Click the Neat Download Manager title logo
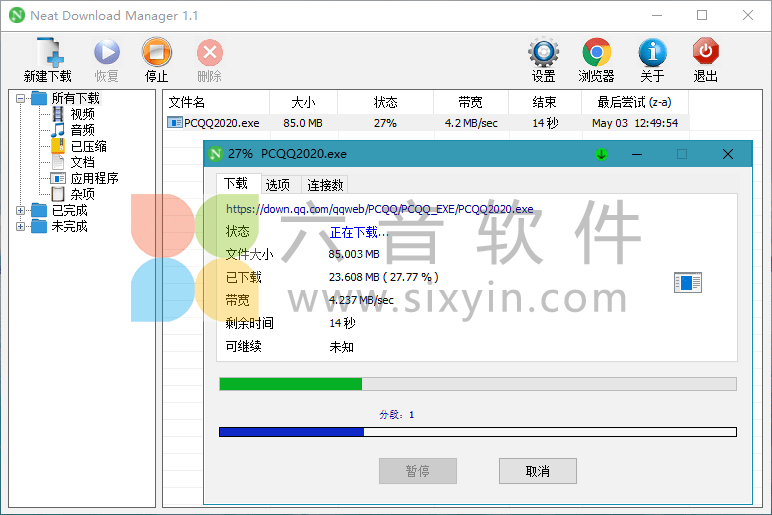 [17, 15]
